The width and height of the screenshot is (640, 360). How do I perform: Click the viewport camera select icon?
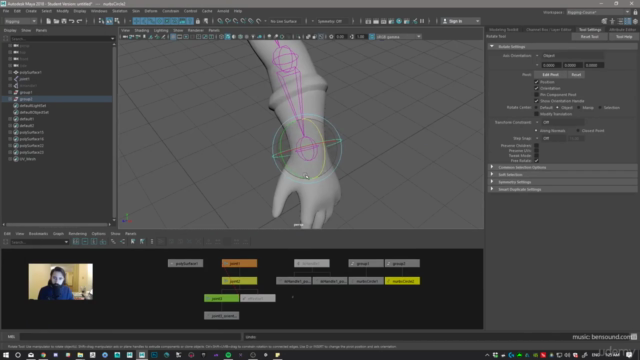(125, 37)
